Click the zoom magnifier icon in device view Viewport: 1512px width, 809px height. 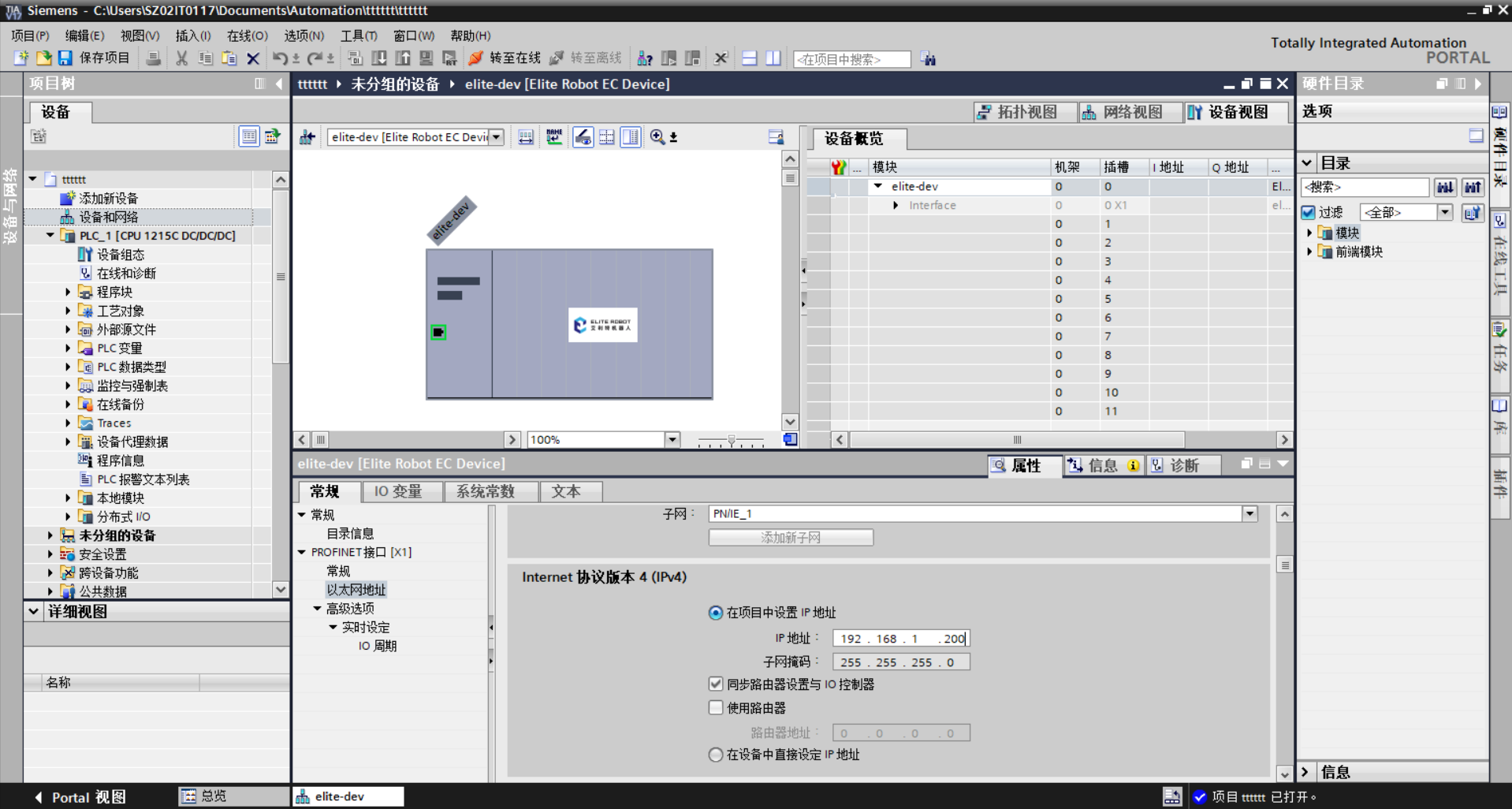pyautogui.click(x=657, y=137)
